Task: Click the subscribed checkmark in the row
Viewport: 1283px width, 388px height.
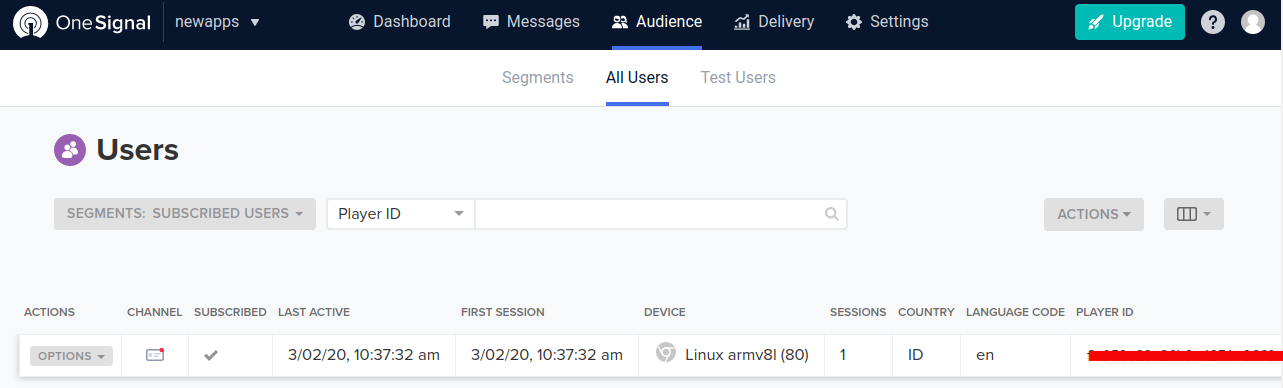Action: [211, 355]
